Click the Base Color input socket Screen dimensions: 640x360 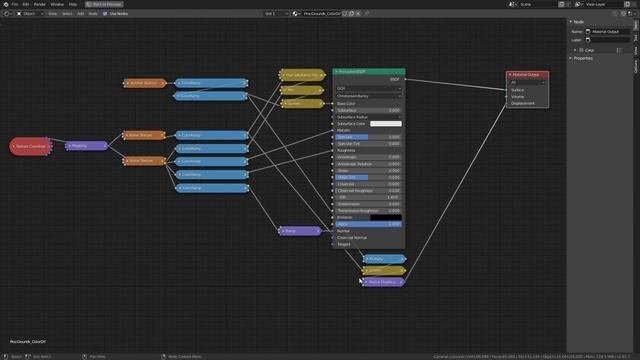(333, 104)
